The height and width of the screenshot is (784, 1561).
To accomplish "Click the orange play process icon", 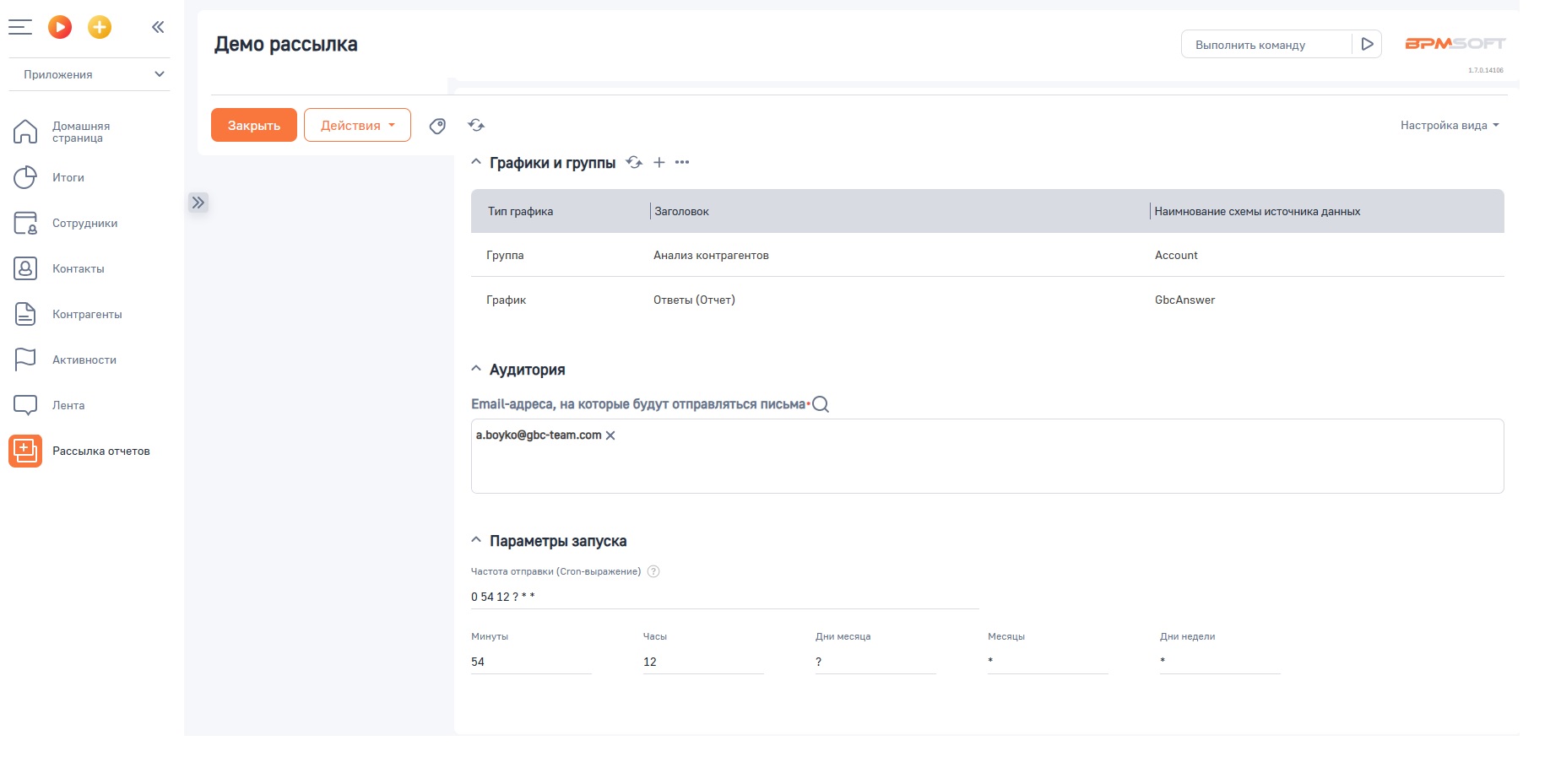I will tap(60, 27).
